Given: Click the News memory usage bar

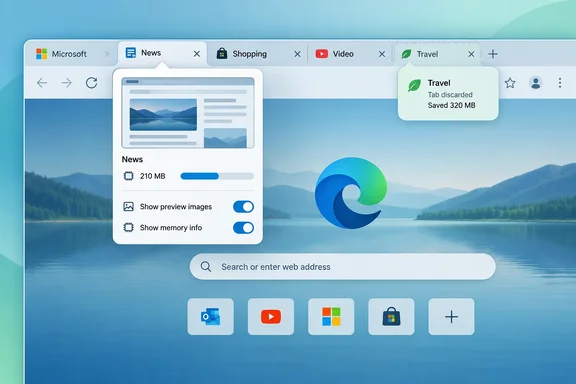Looking at the screenshot, I should (217, 176).
